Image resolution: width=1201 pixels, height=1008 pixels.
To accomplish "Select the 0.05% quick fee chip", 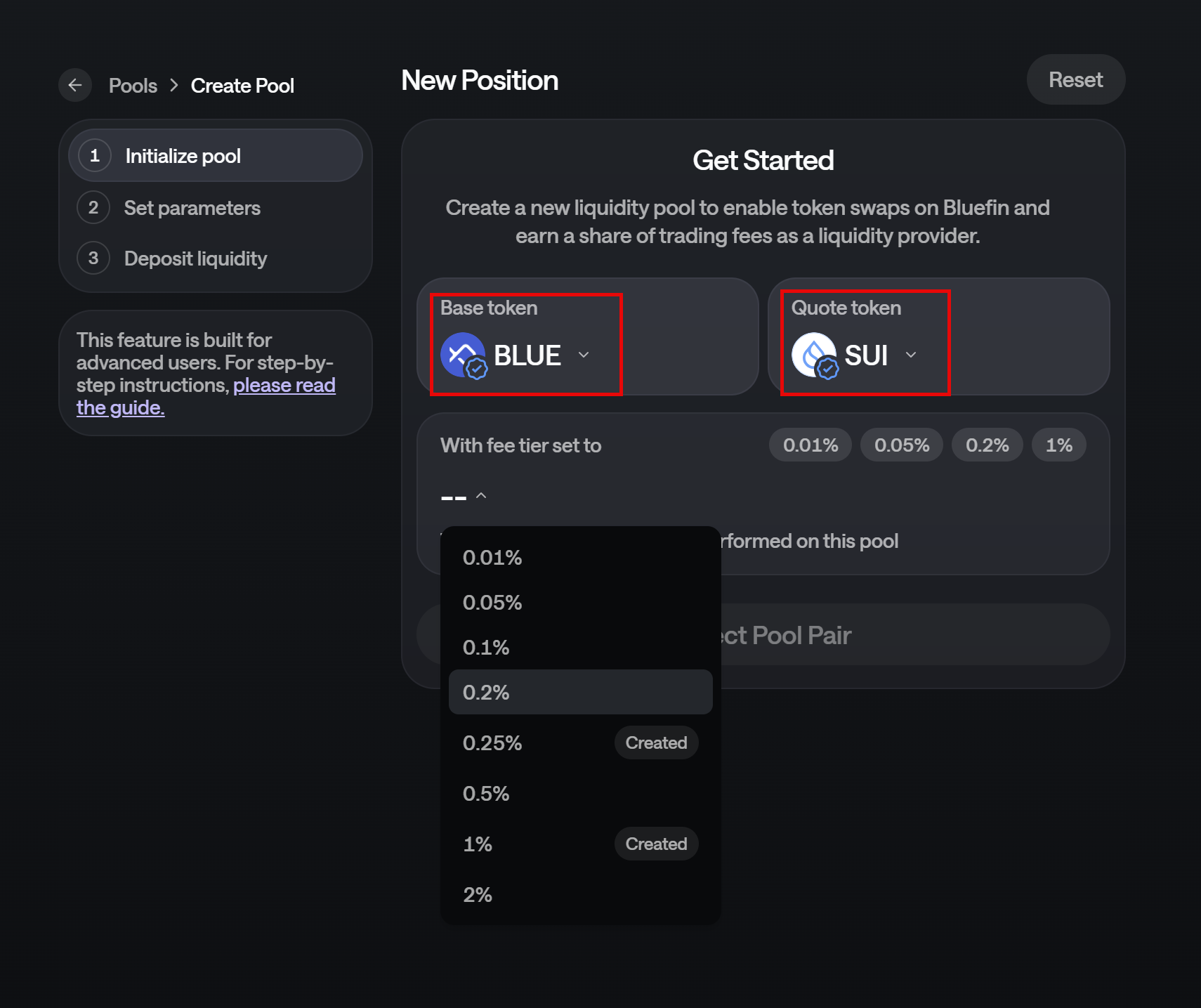I will 902,445.
